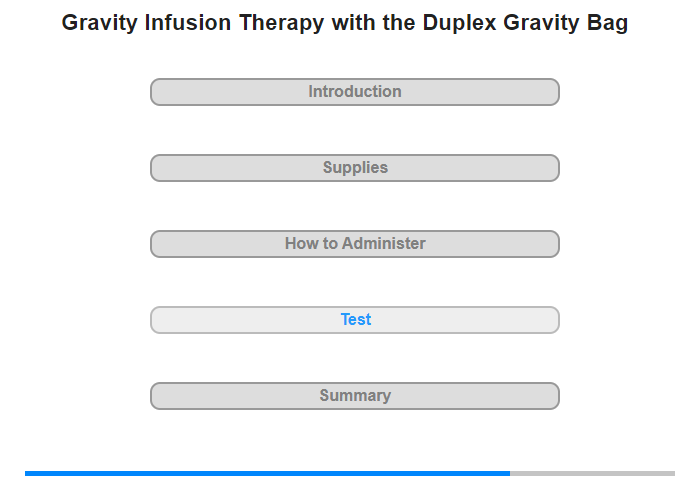The height and width of the screenshot is (480, 700).
Task: Click the word Test in blue
Action: (356, 319)
